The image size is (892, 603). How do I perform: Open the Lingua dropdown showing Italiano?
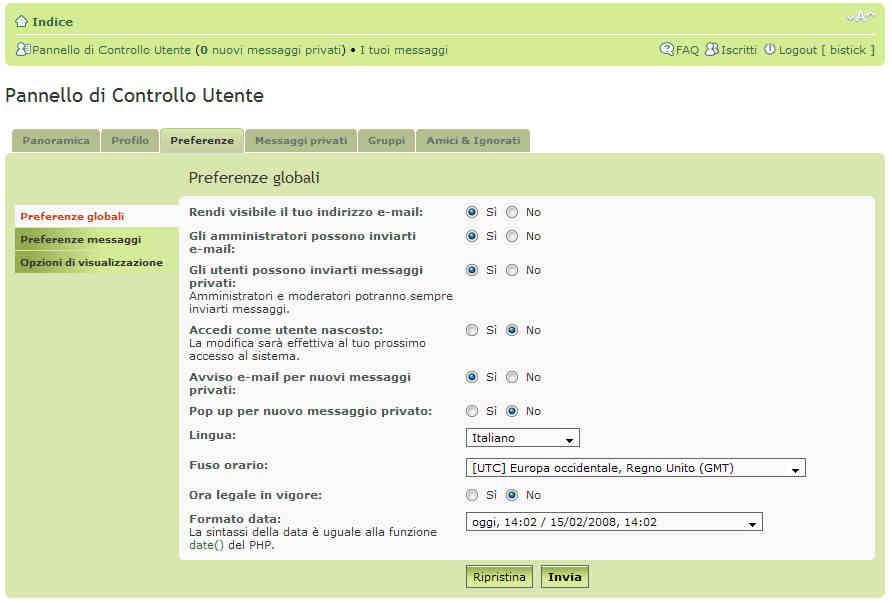coord(522,438)
